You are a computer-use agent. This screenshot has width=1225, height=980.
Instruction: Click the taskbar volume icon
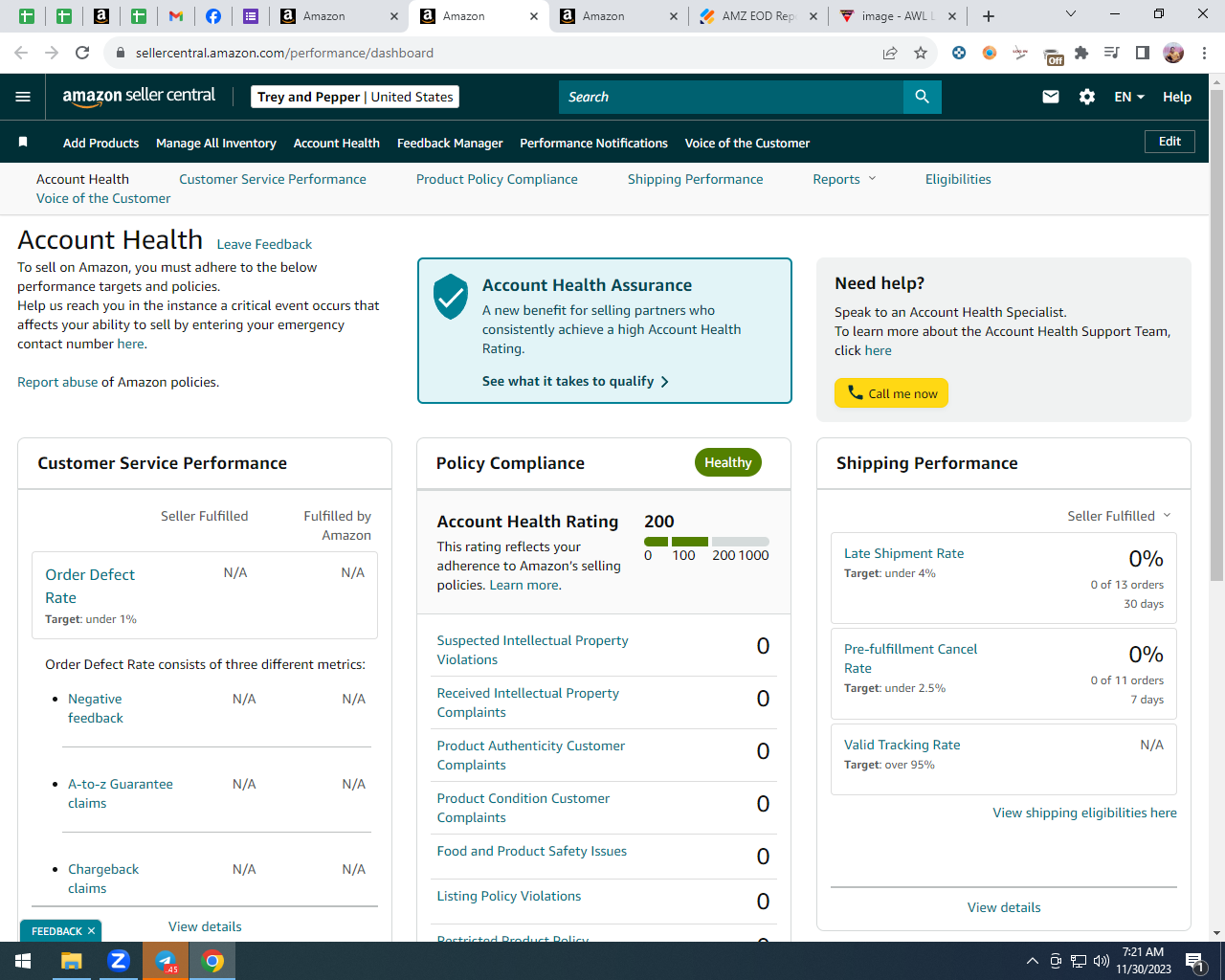pos(1102,961)
